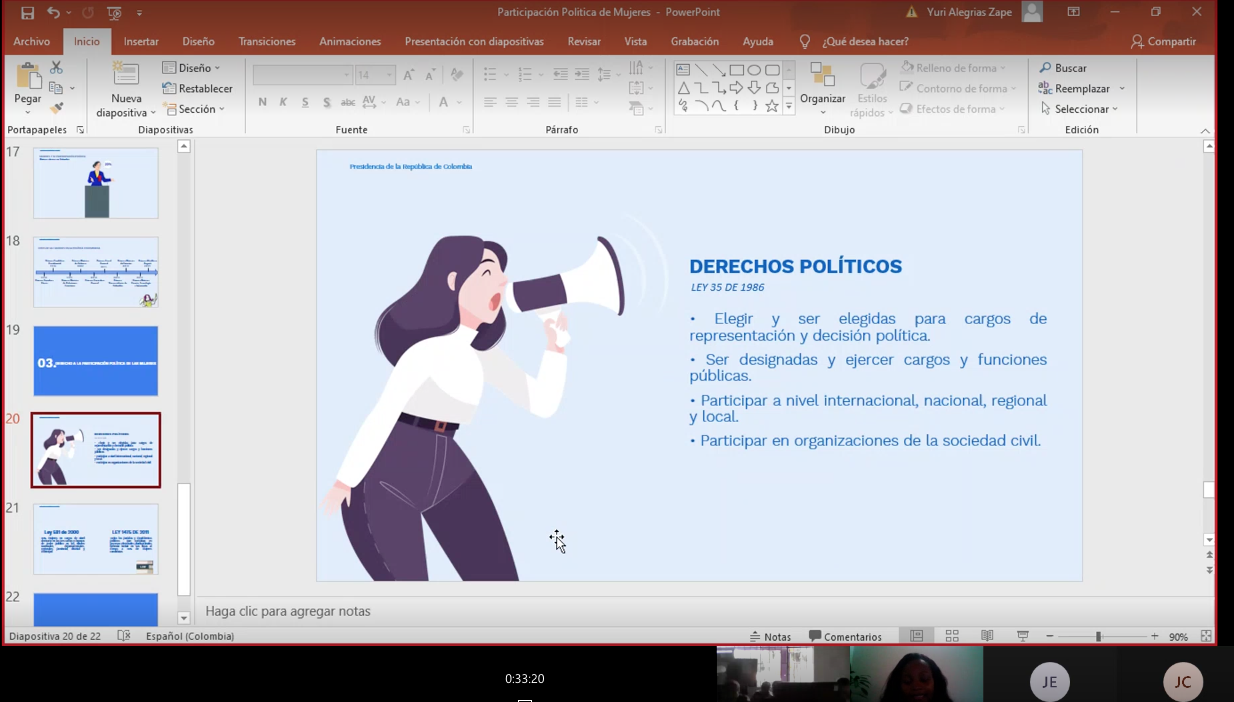
Task: Toggle the Comentarios pane
Action: [x=845, y=637]
